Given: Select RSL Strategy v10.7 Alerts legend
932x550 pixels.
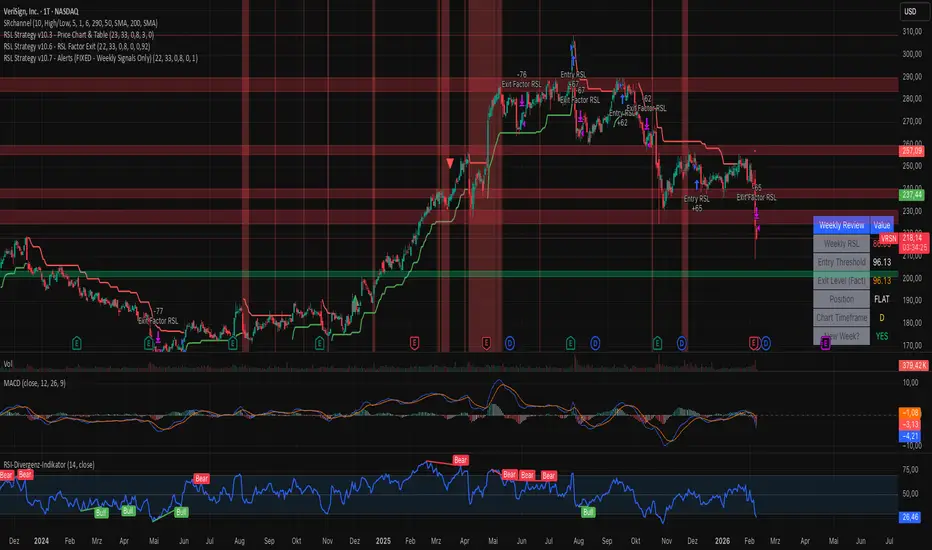Looking at the screenshot, I should pyautogui.click(x=100, y=58).
